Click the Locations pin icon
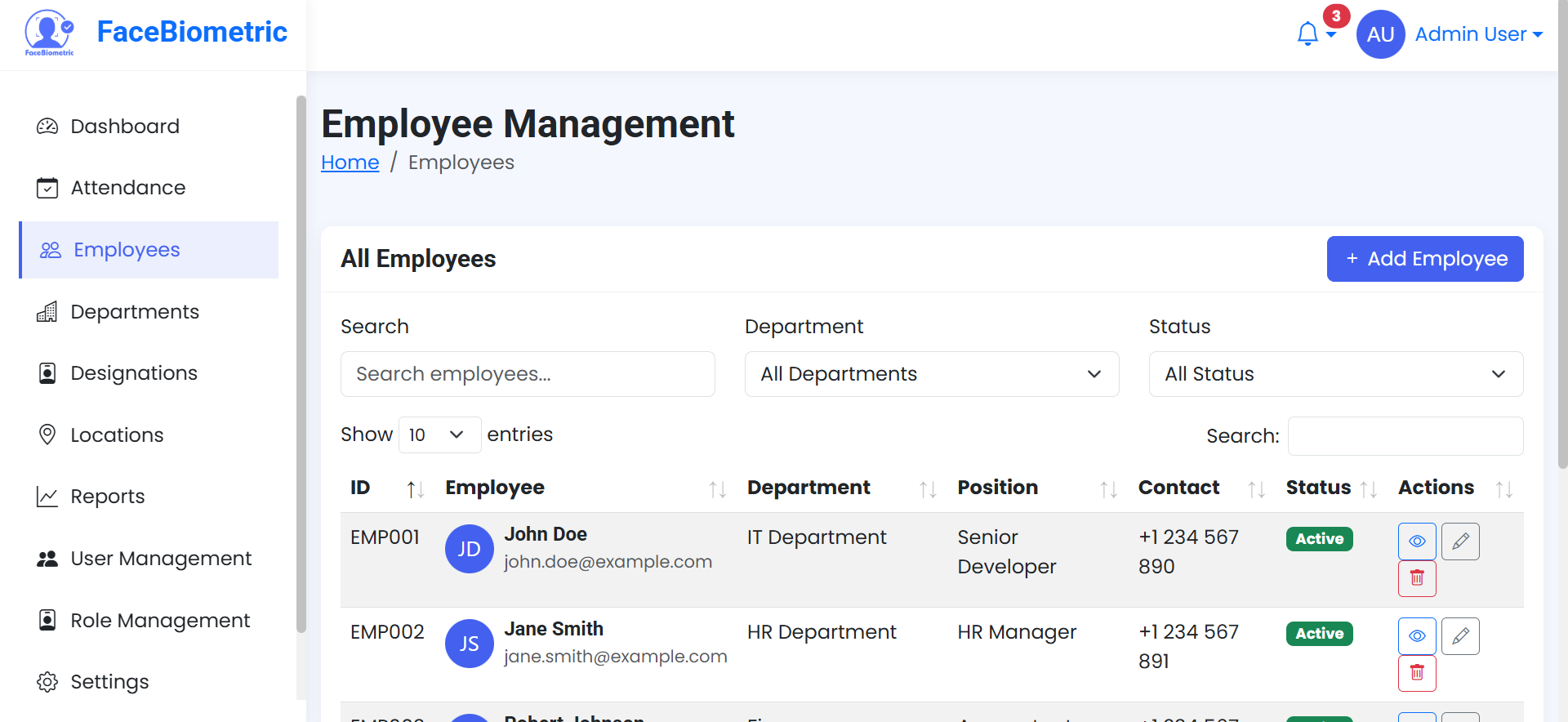Image resolution: width=1568 pixels, height=722 pixels. [x=47, y=435]
